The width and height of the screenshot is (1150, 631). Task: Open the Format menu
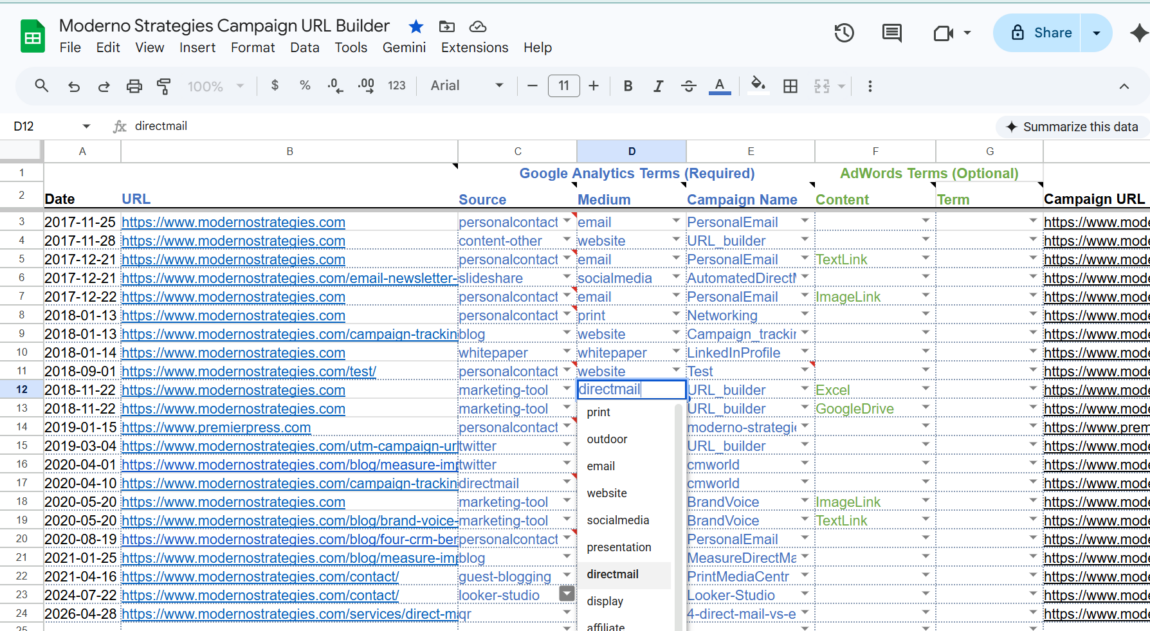click(252, 48)
